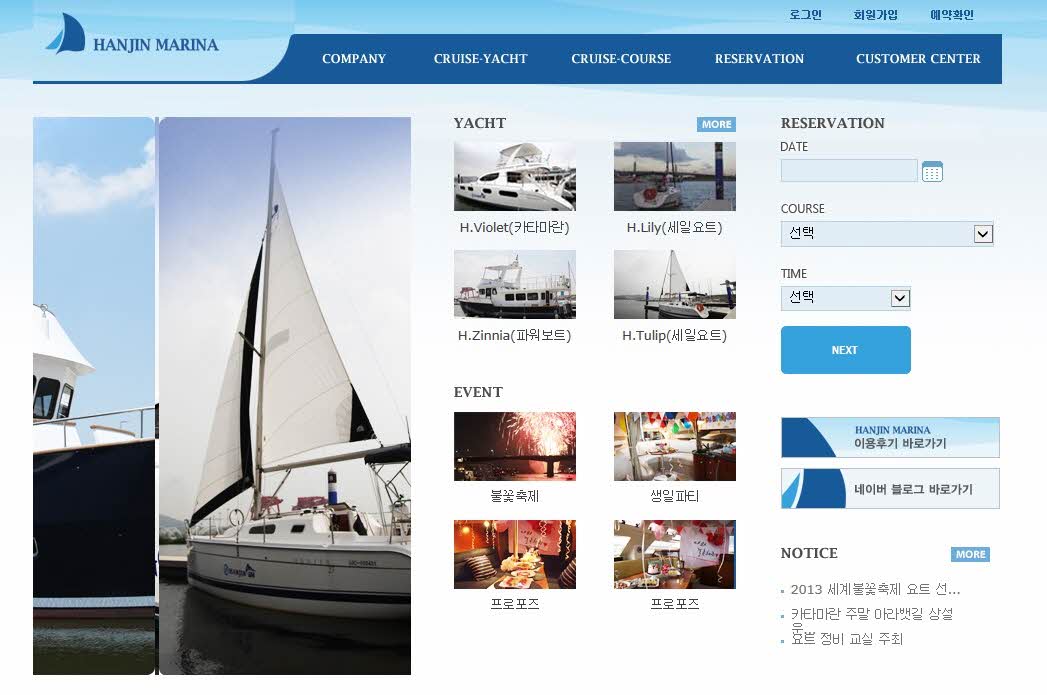Open the birthday party event thumbnail
The height and width of the screenshot is (695, 1047).
tap(674, 446)
